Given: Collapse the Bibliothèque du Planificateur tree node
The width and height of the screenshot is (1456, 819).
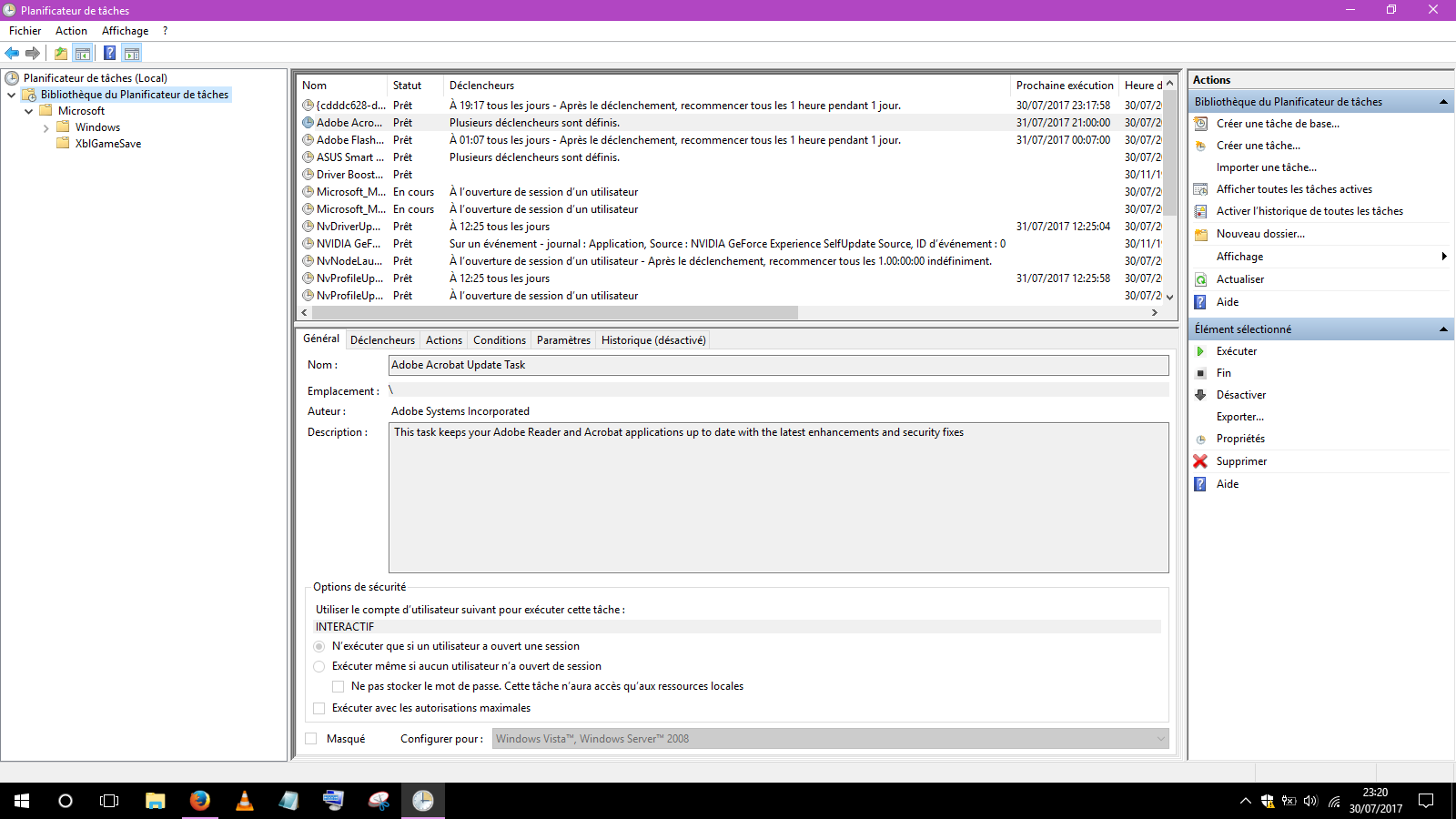Looking at the screenshot, I should pos(11,95).
